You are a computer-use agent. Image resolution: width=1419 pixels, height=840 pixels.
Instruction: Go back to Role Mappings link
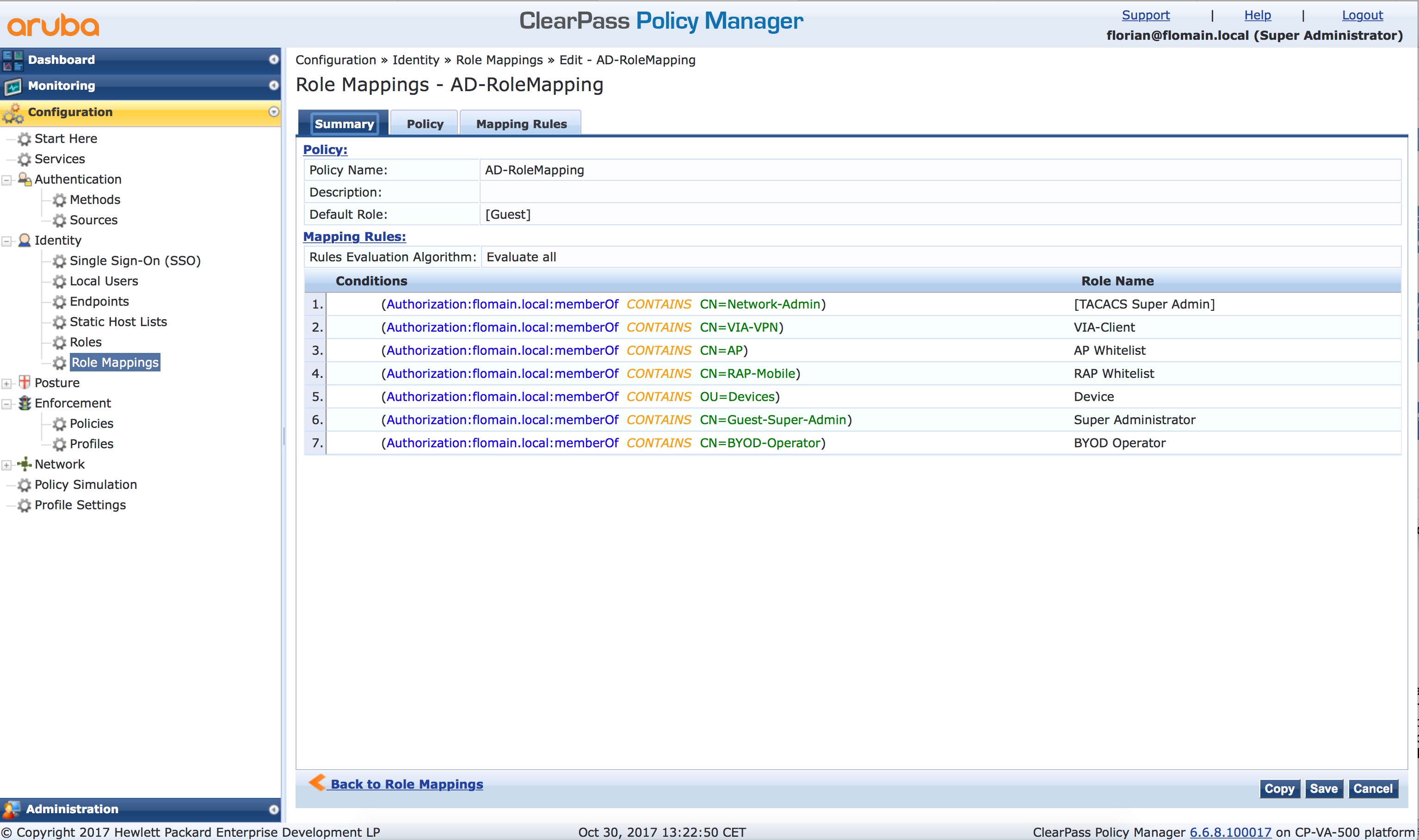pos(407,784)
